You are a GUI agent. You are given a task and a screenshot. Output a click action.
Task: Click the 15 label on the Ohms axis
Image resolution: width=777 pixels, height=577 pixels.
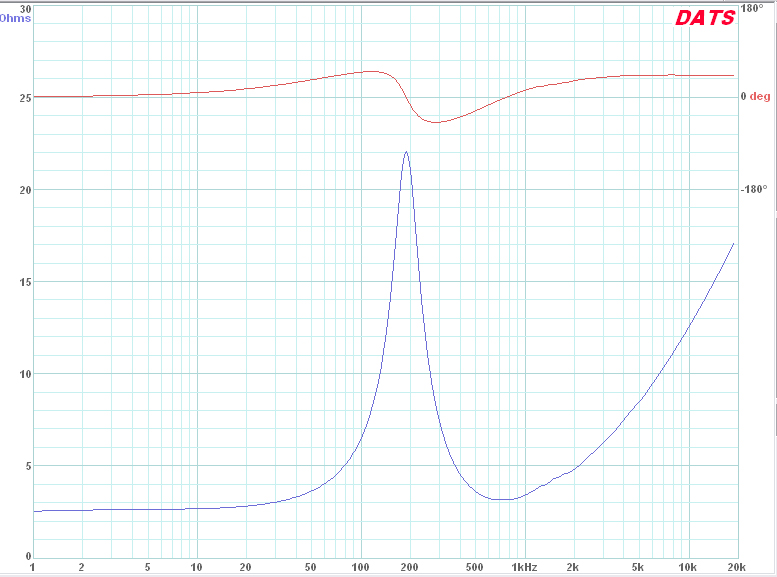pyautogui.click(x=25, y=282)
